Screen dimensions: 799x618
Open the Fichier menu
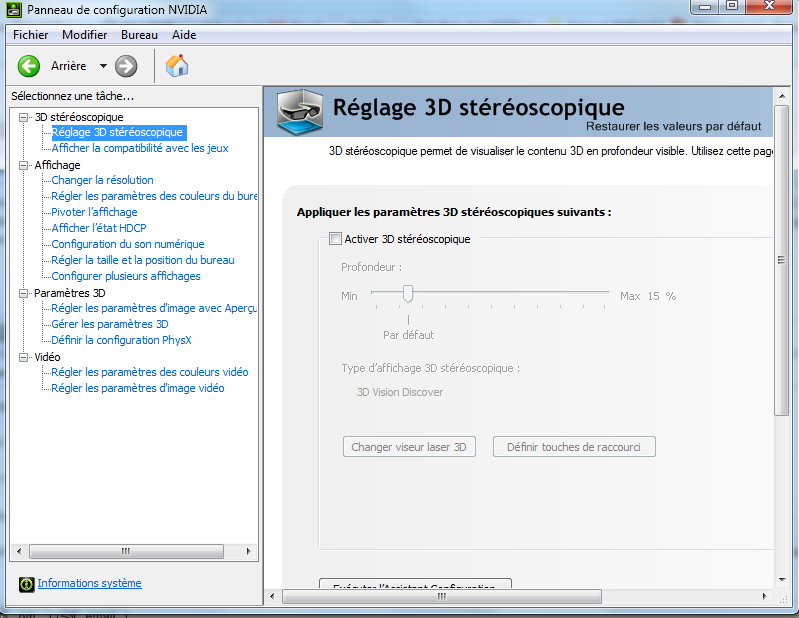pos(30,35)
